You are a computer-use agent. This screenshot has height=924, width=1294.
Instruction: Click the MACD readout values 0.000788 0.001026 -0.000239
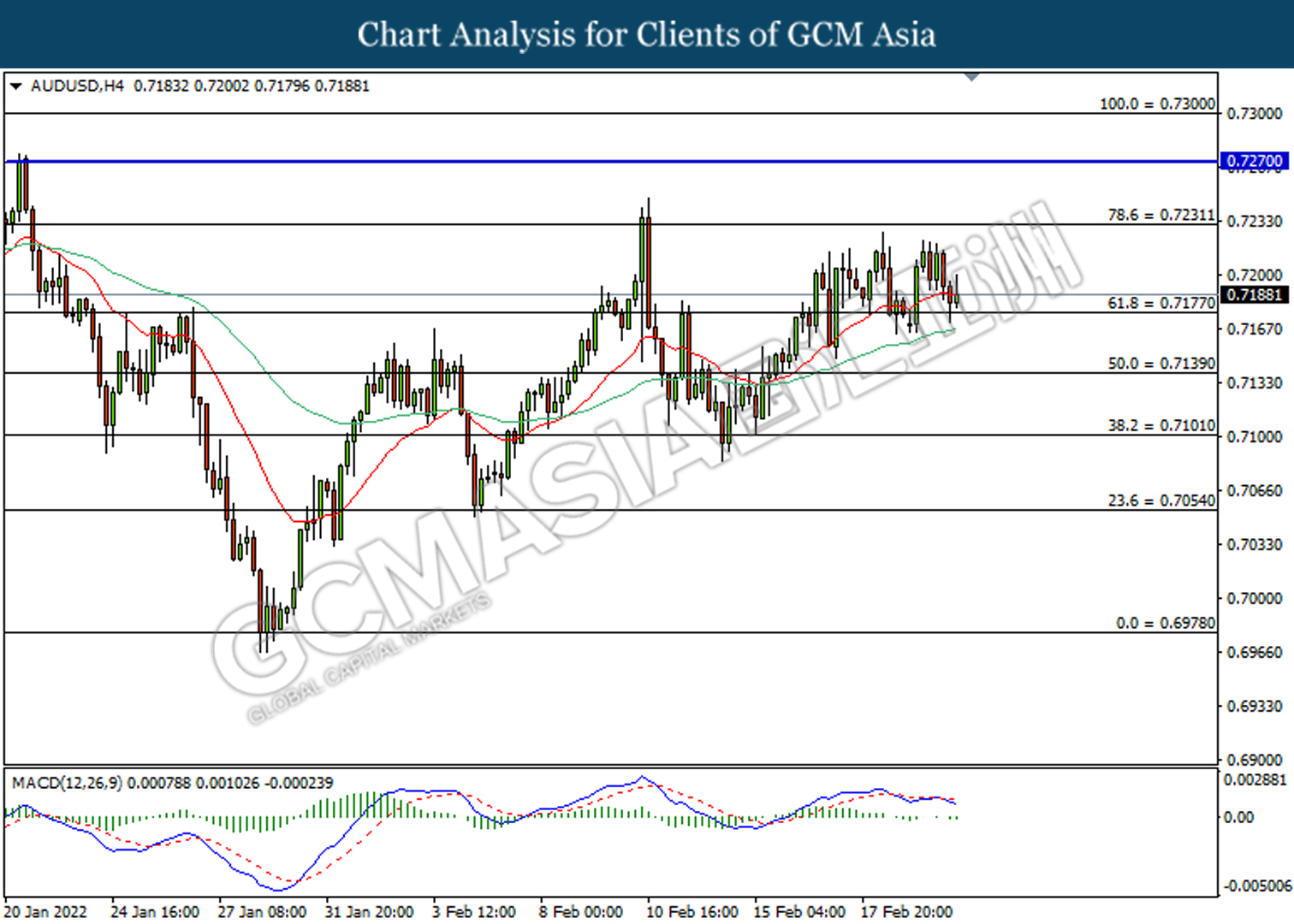click(x=231, y=783)
